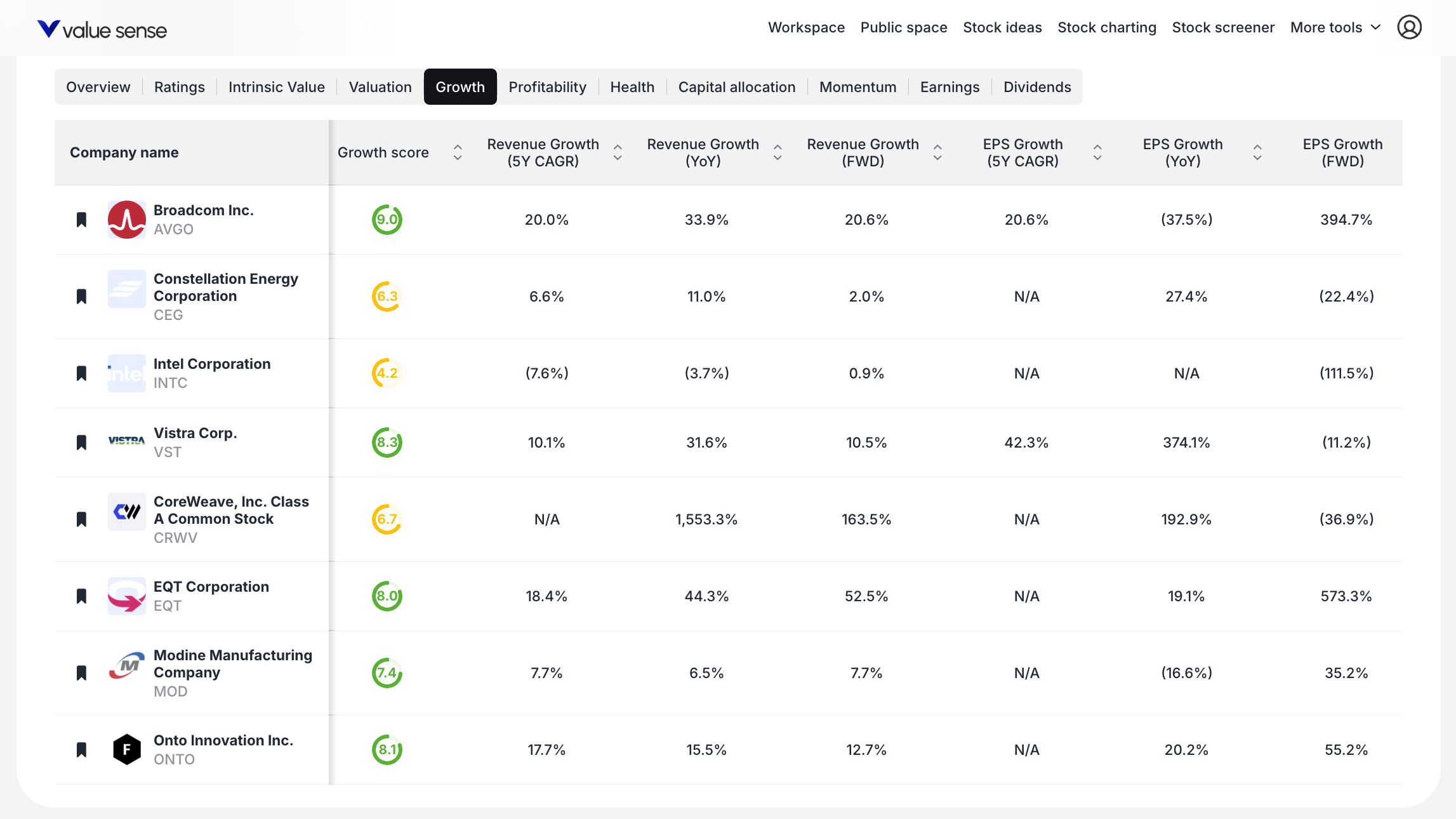Click the Onto Innovation logo icon
Screen dimensions: 1456x819
coord(126,749)
